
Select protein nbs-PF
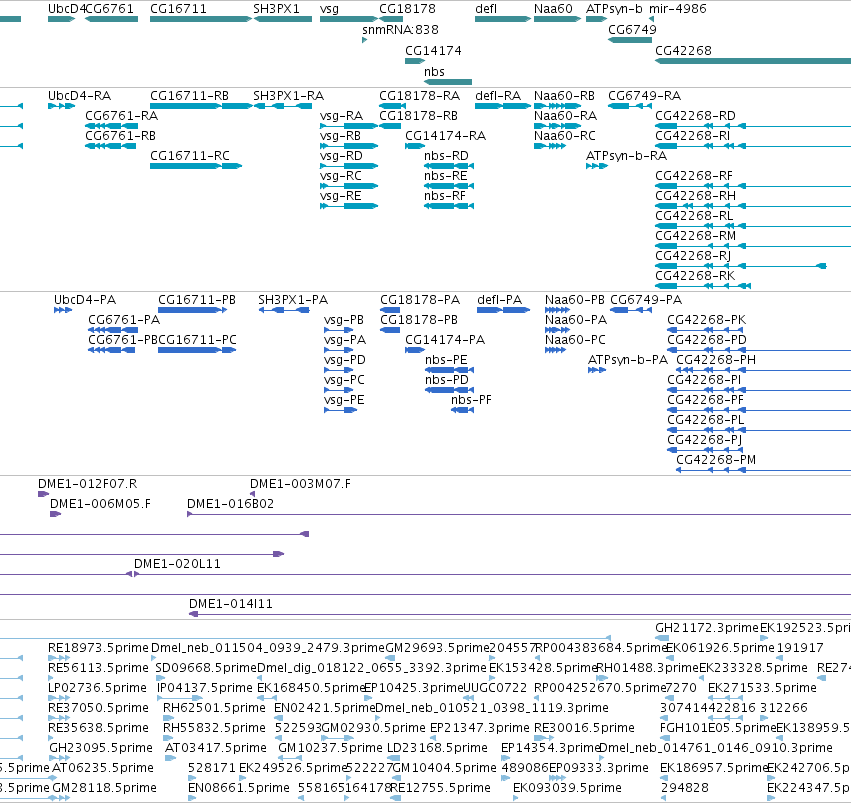[471, 400]
